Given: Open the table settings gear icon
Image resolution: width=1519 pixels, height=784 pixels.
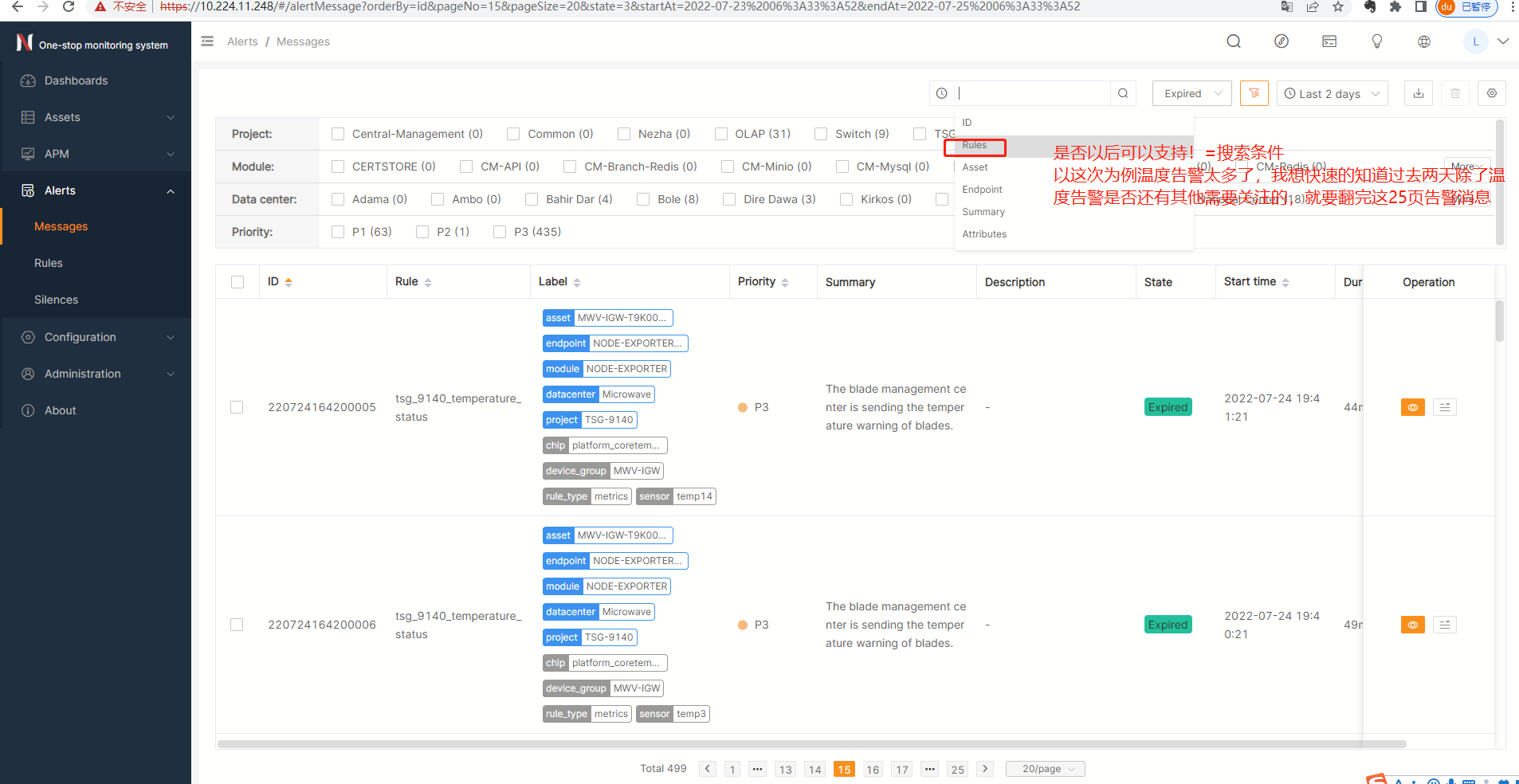Looking at the screenshot, I should (1491, 93).
